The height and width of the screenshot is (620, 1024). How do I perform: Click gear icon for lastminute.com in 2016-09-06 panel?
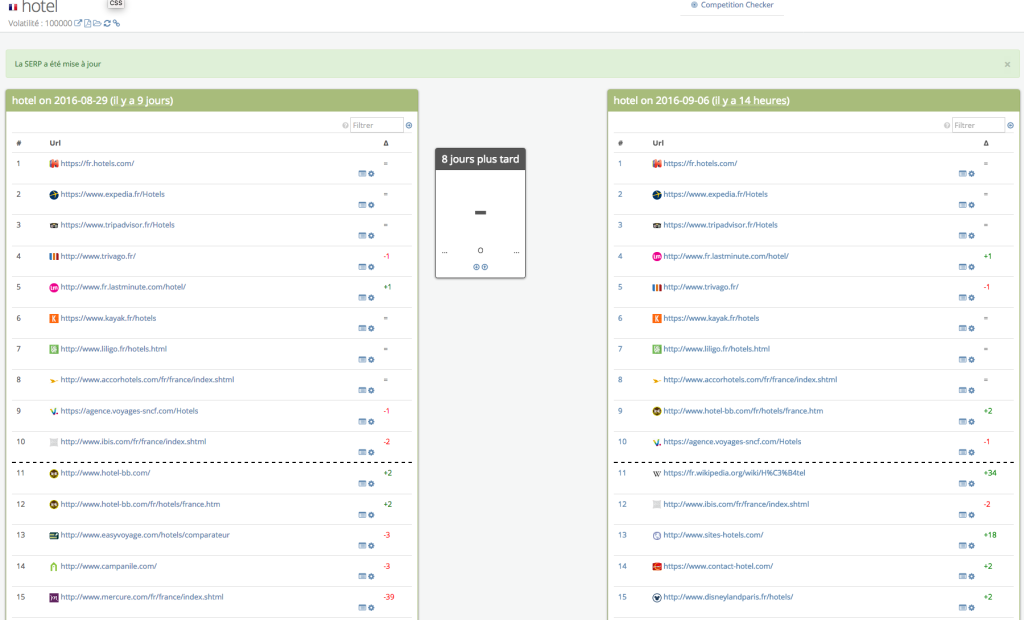[971, 267]
